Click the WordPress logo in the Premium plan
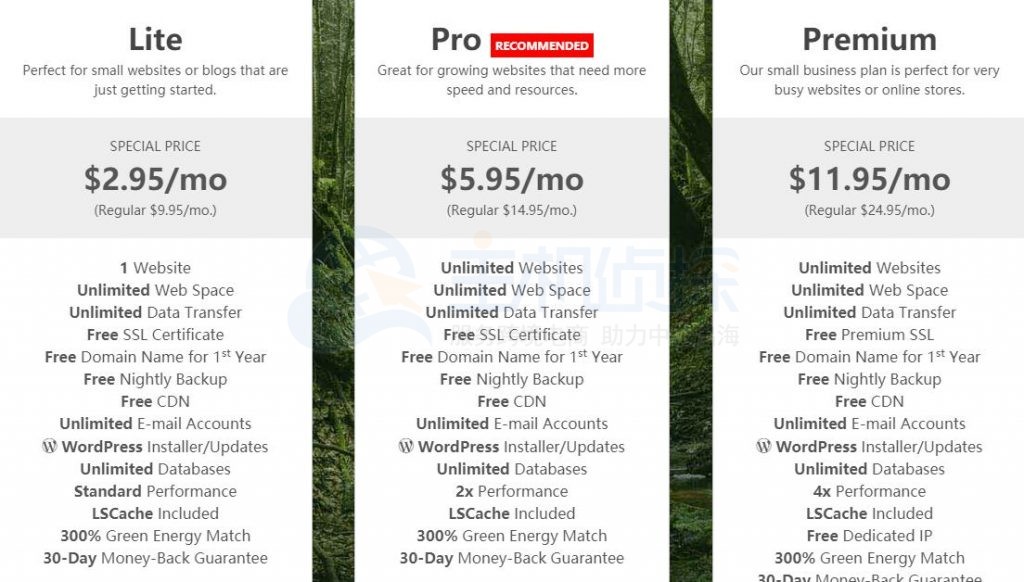This screenshot has width=1024, height=582. pyautogui.click(x=764, y=447)
